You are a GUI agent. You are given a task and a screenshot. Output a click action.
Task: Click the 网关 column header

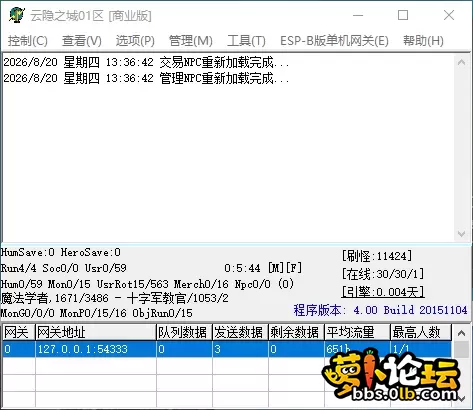pyautogui.click(x=19, y=332)
